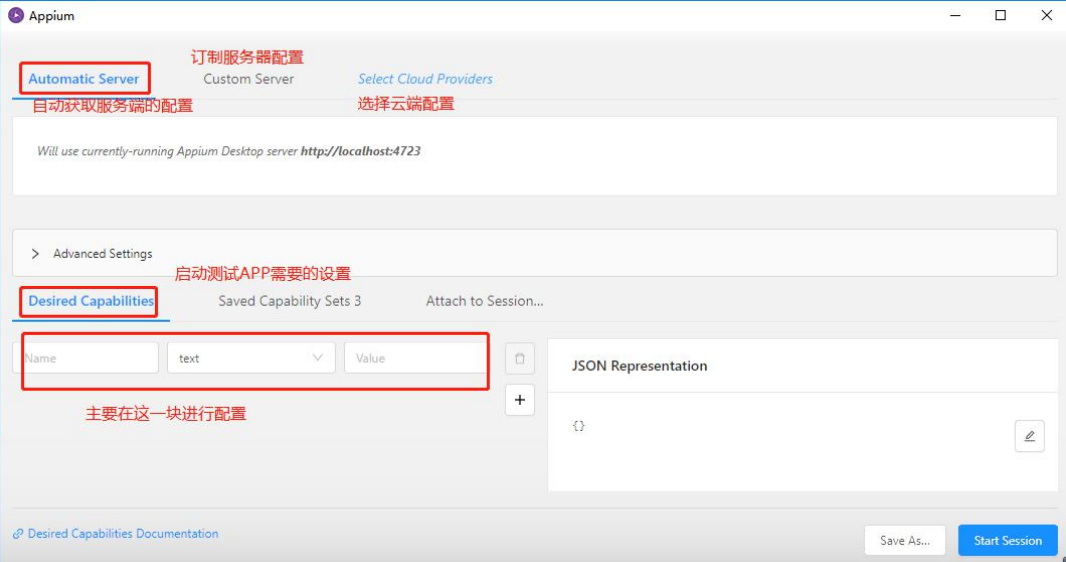Minimize the Appium window
This screenshot has height=562, width=1066.
[955, 16]
